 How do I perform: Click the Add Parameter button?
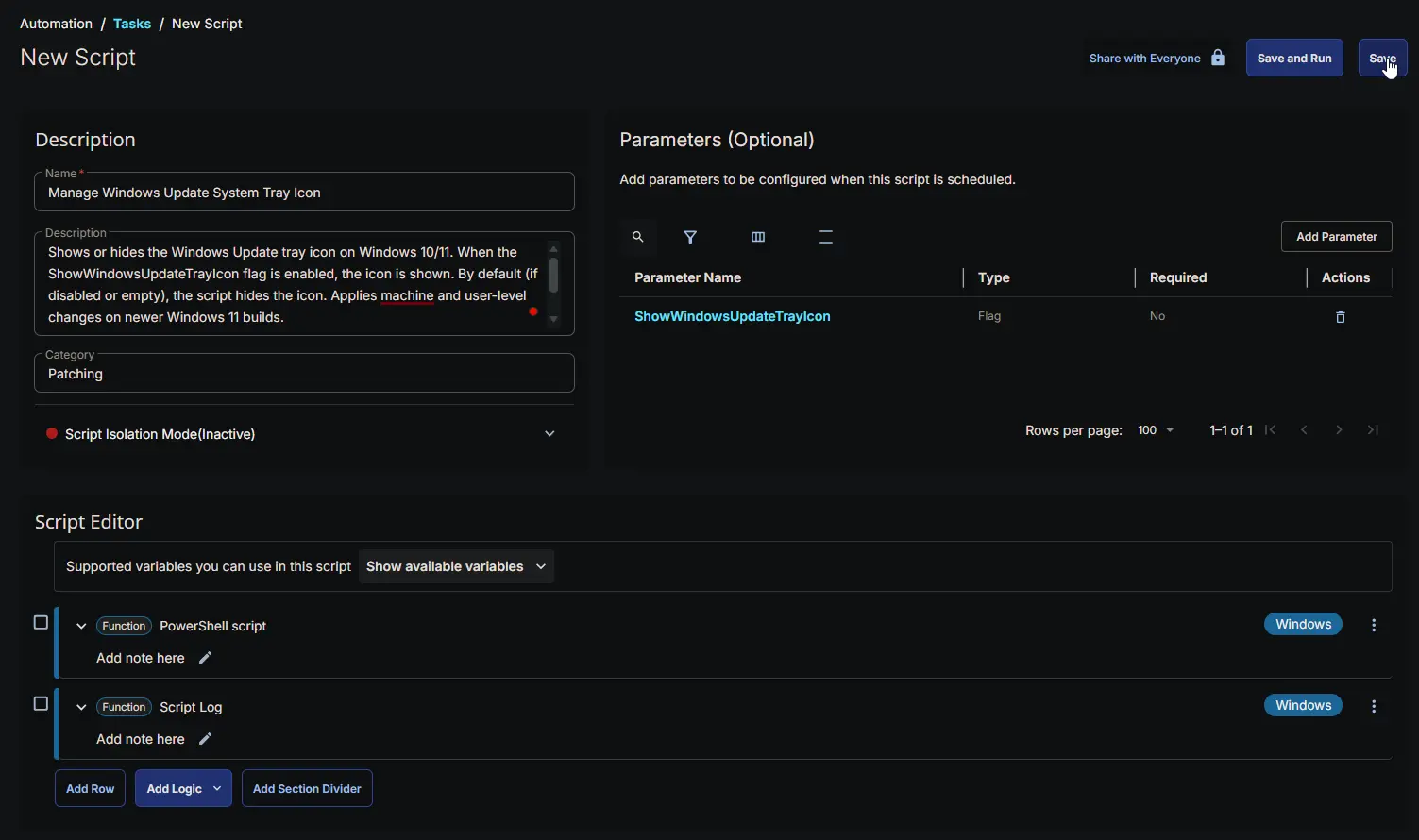(1337, 237)
